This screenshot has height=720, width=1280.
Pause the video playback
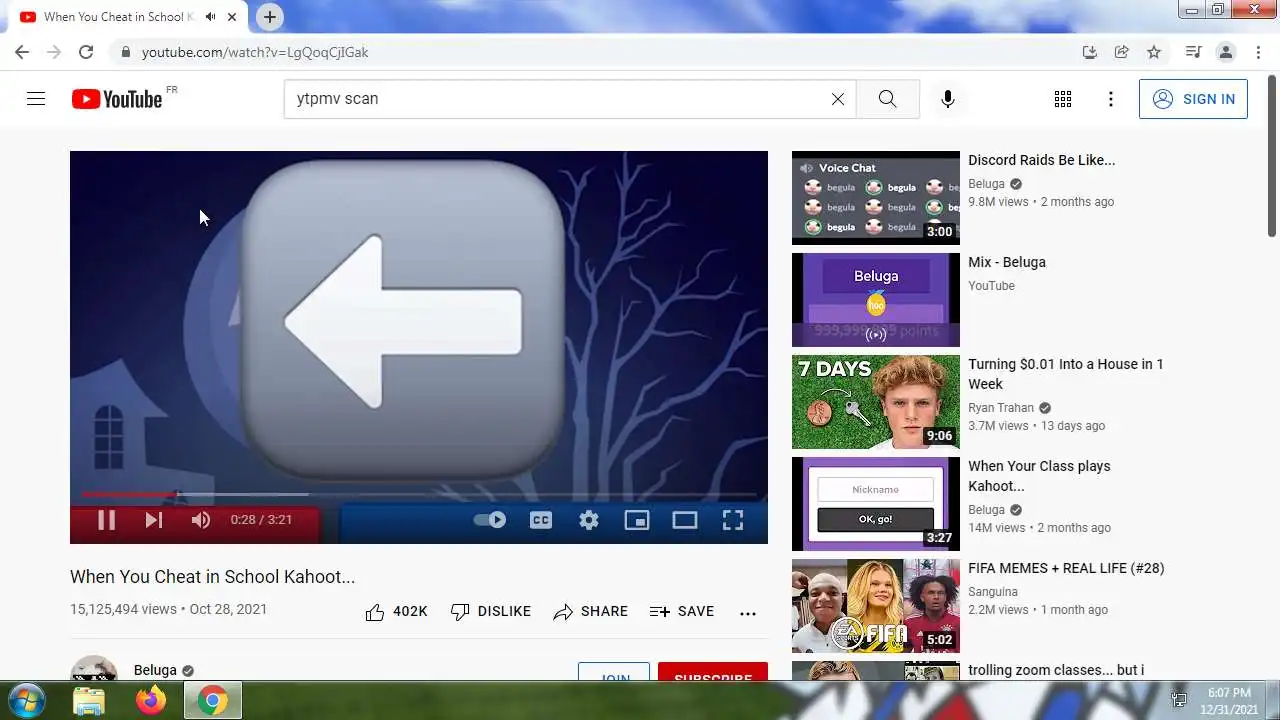[x=106, y=520]
